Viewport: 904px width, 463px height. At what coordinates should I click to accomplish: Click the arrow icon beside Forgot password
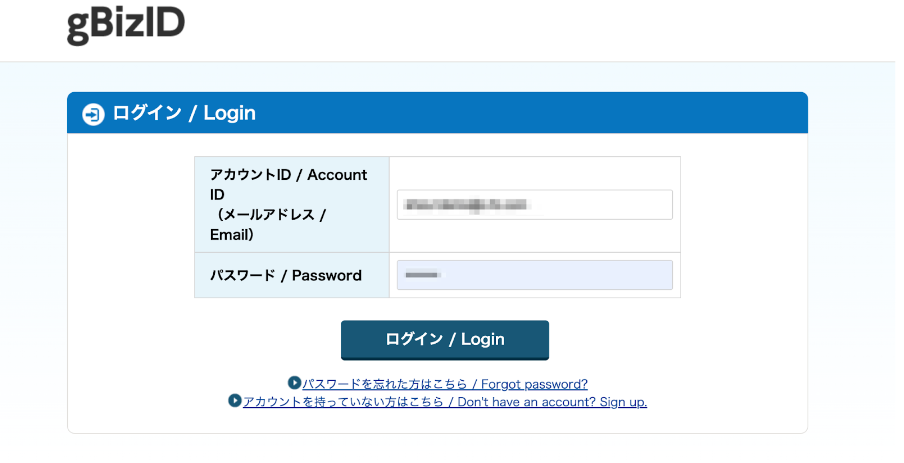pyautogui.click(x=294, y=383)
